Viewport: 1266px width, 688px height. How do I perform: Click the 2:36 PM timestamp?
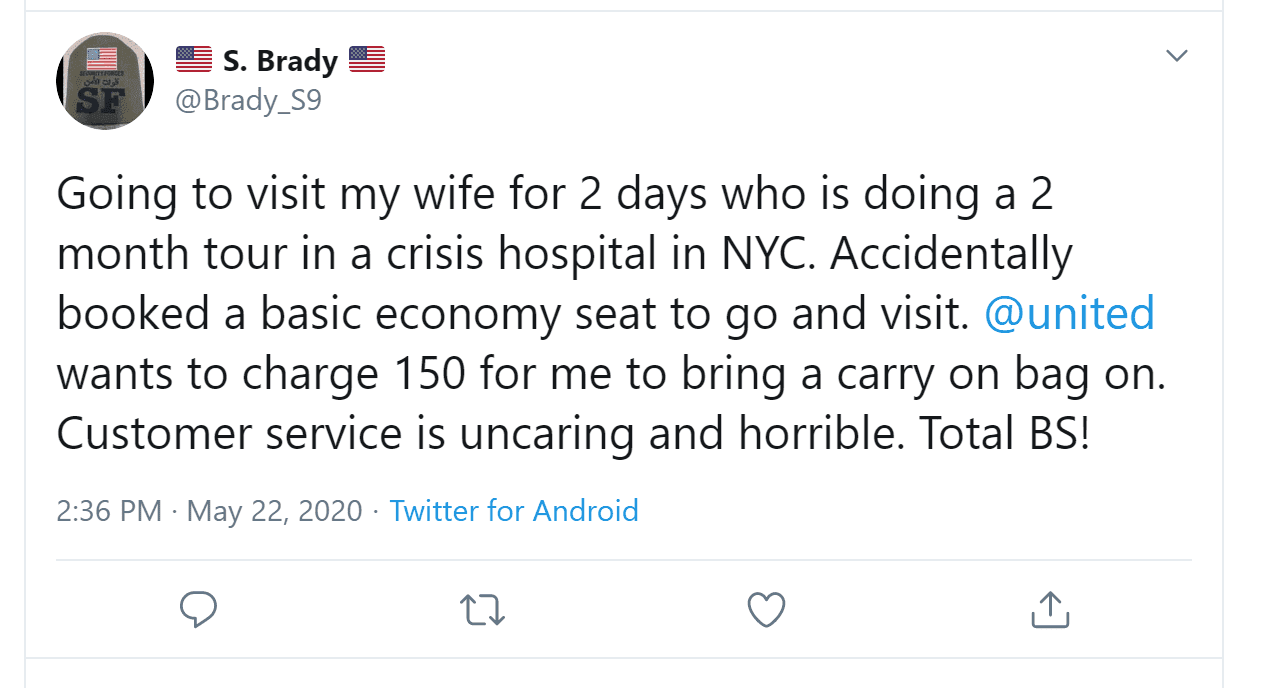(109, 511)
